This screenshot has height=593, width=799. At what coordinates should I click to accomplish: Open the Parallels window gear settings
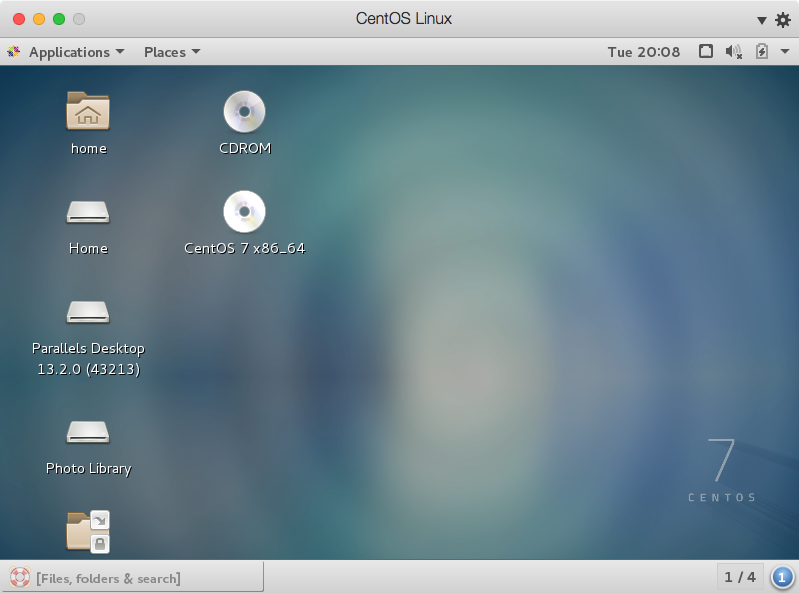(783, 20)
